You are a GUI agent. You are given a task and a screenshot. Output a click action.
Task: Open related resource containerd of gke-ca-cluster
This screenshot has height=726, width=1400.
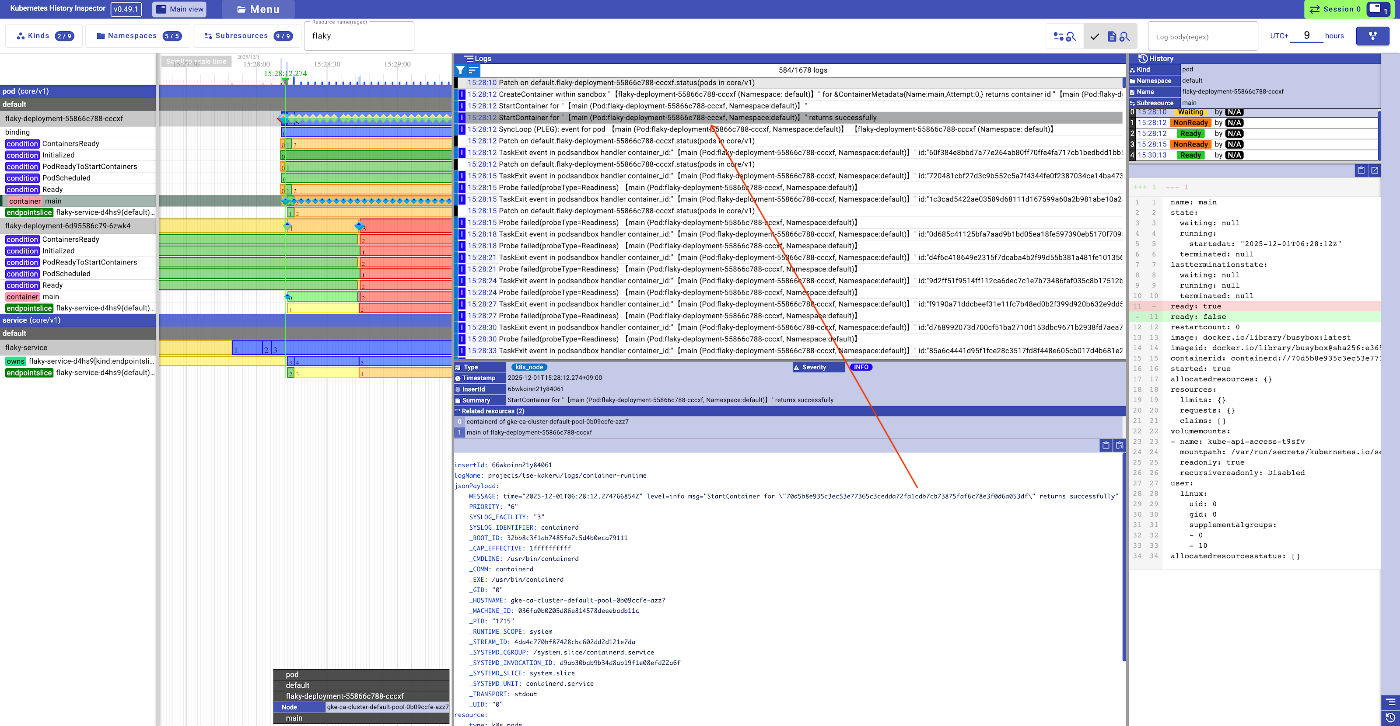click(x=790, y=422)
